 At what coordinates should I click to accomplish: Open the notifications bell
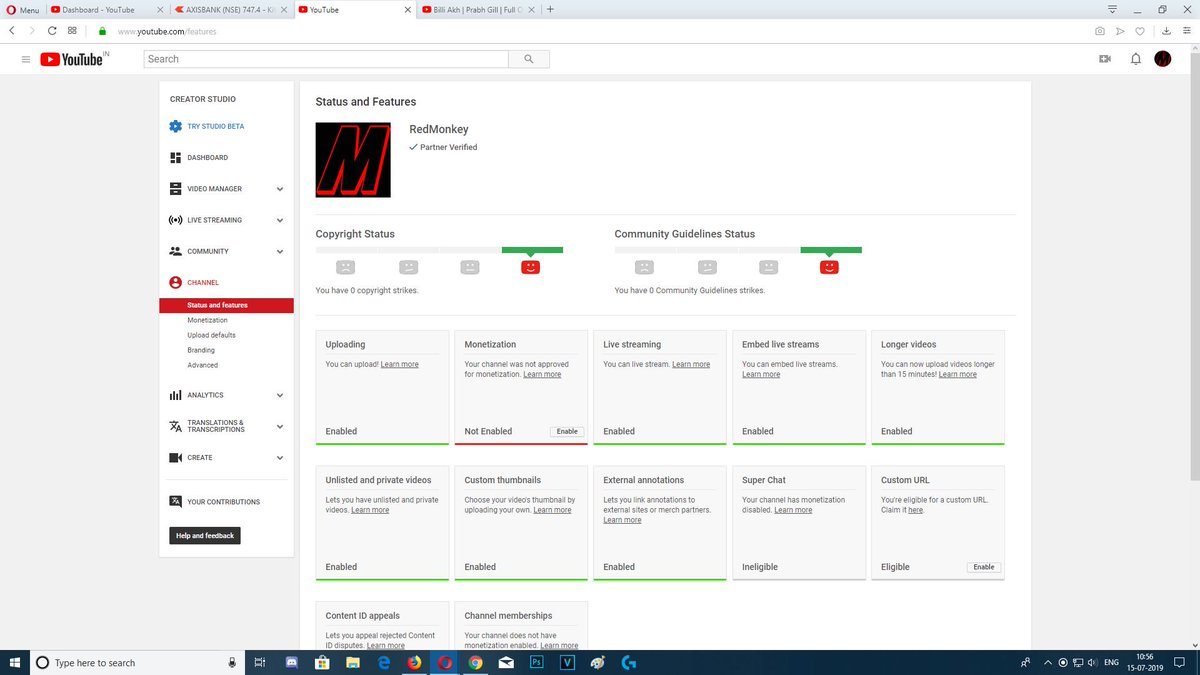[x=1135, y=59]
